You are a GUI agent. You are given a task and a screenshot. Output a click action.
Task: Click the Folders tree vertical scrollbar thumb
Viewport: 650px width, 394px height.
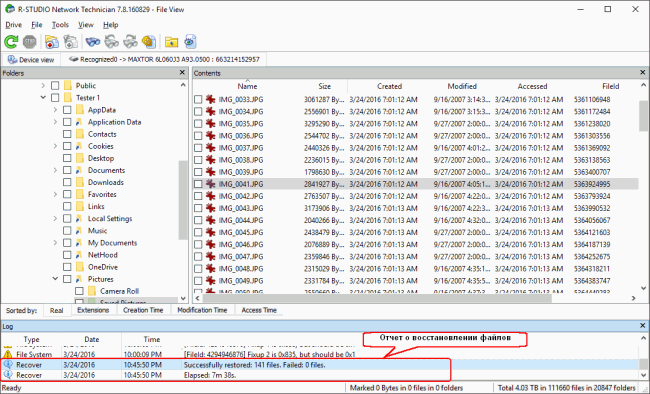(x=183, y=199)
